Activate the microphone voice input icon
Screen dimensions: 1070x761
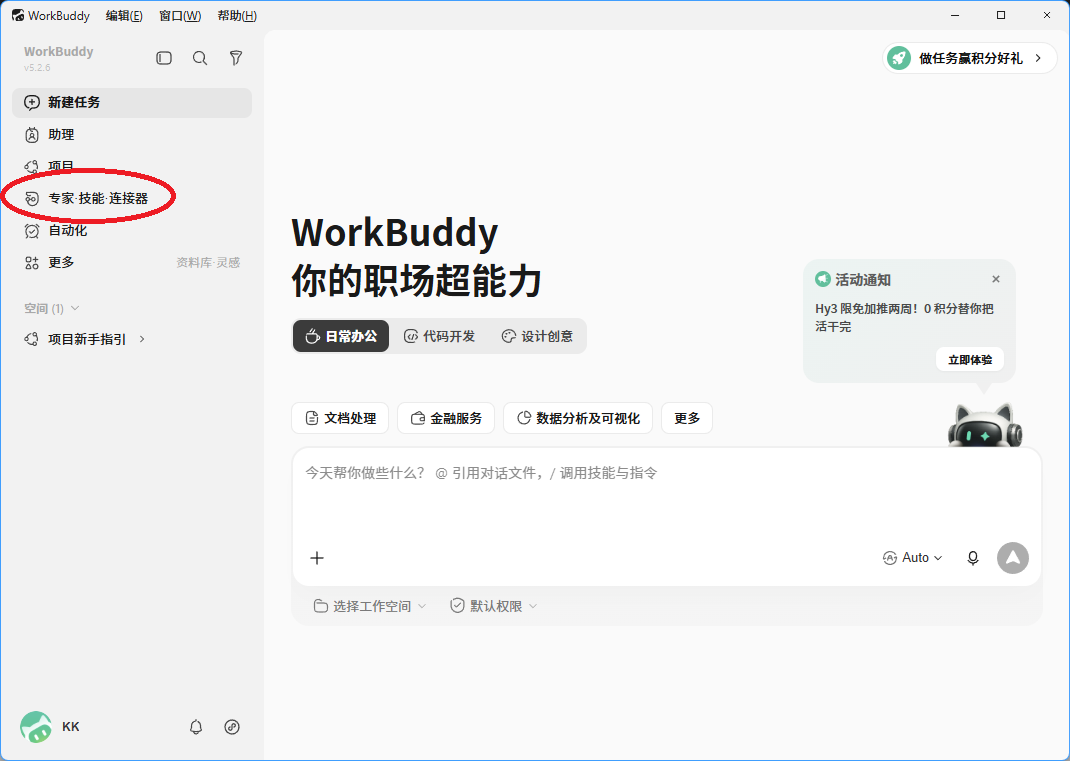[x=973, y=558]
